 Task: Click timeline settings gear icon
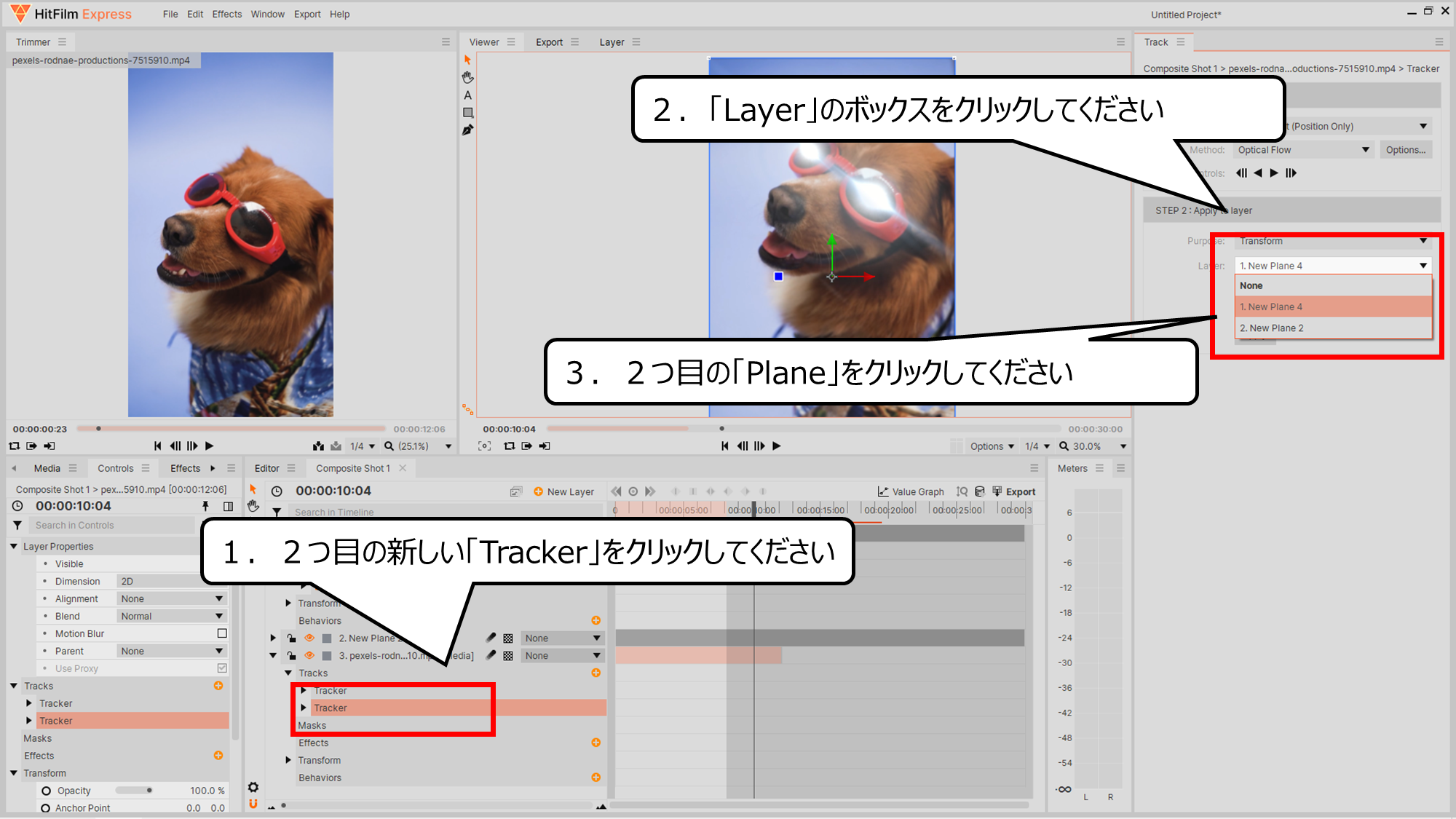(253, 787)
